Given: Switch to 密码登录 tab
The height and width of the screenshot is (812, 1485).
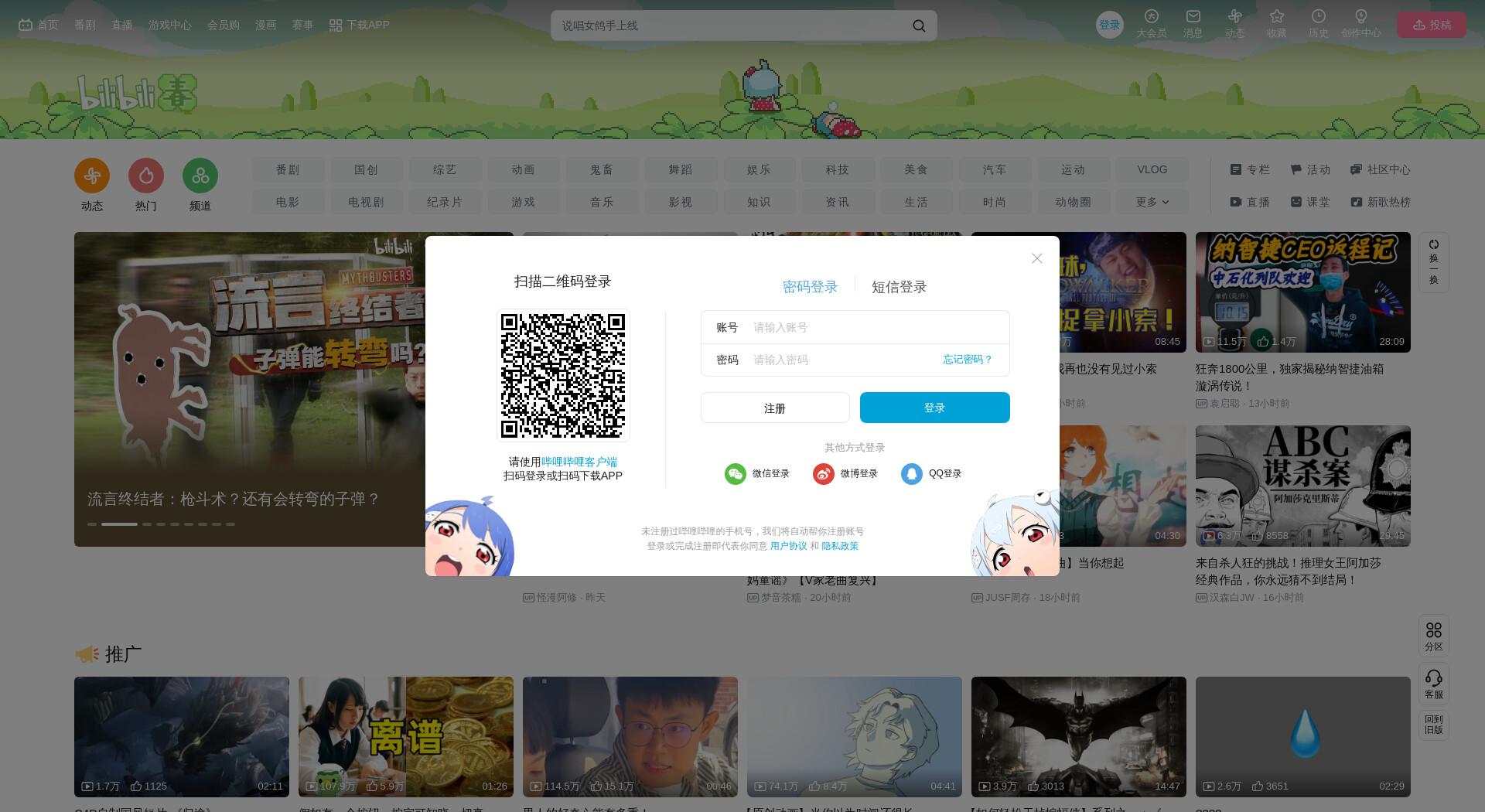Looking at the screenshot, I should tap(810, 287).
